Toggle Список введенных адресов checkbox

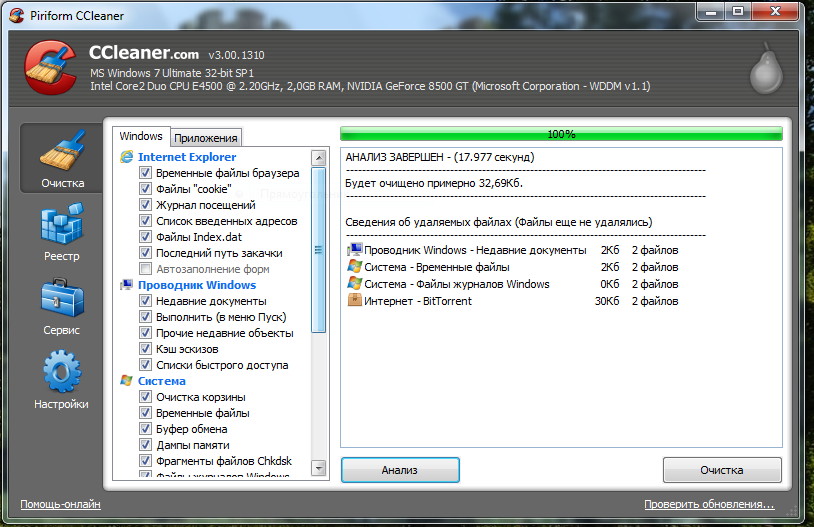click(145, 221)
